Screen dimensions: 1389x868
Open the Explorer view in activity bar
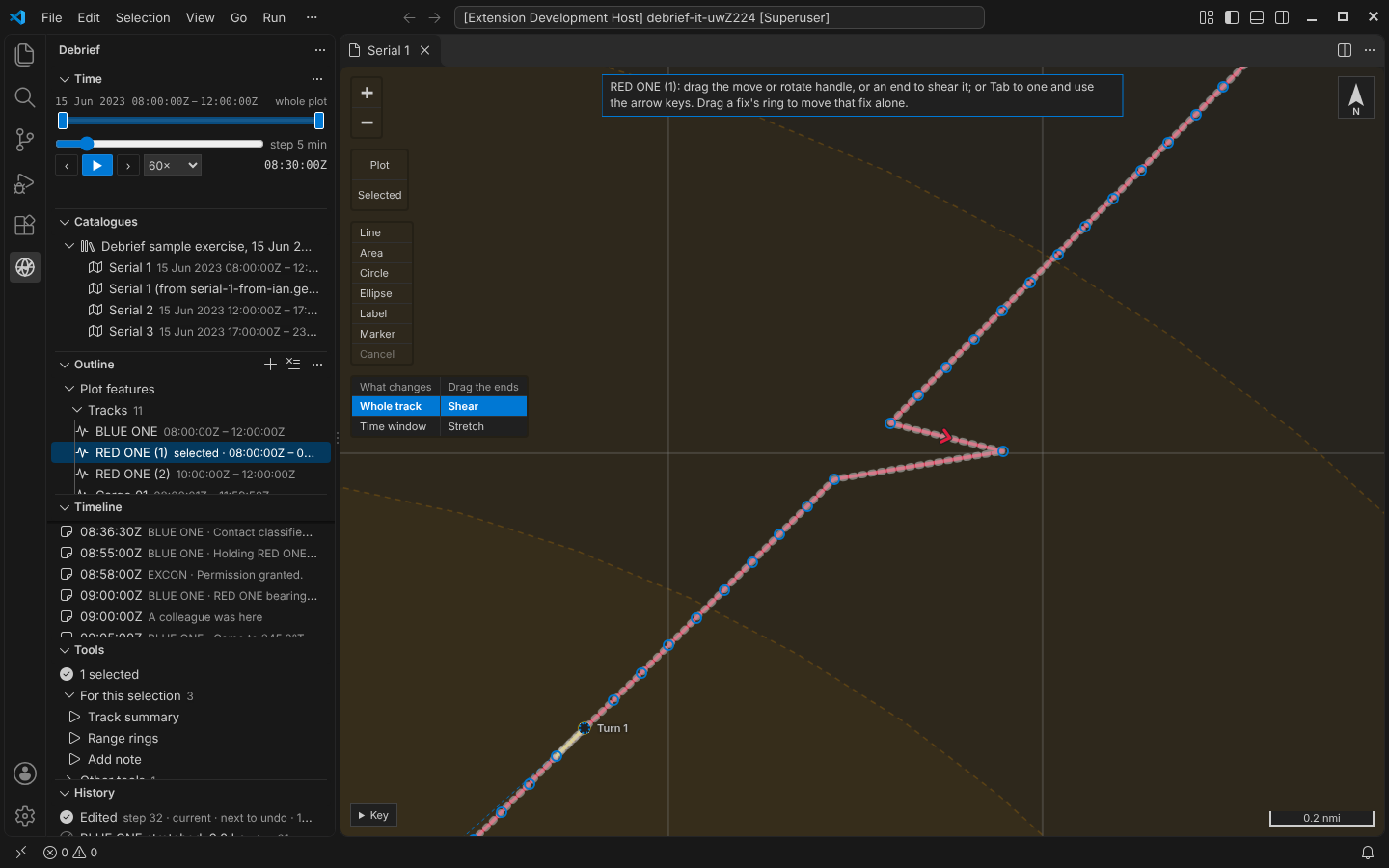pyautogui.click(x=25, y=55)
